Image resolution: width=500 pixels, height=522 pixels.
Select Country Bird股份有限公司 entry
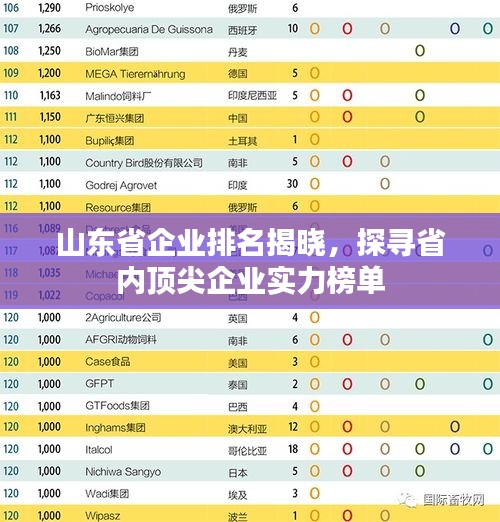click(x=144, y=163)
